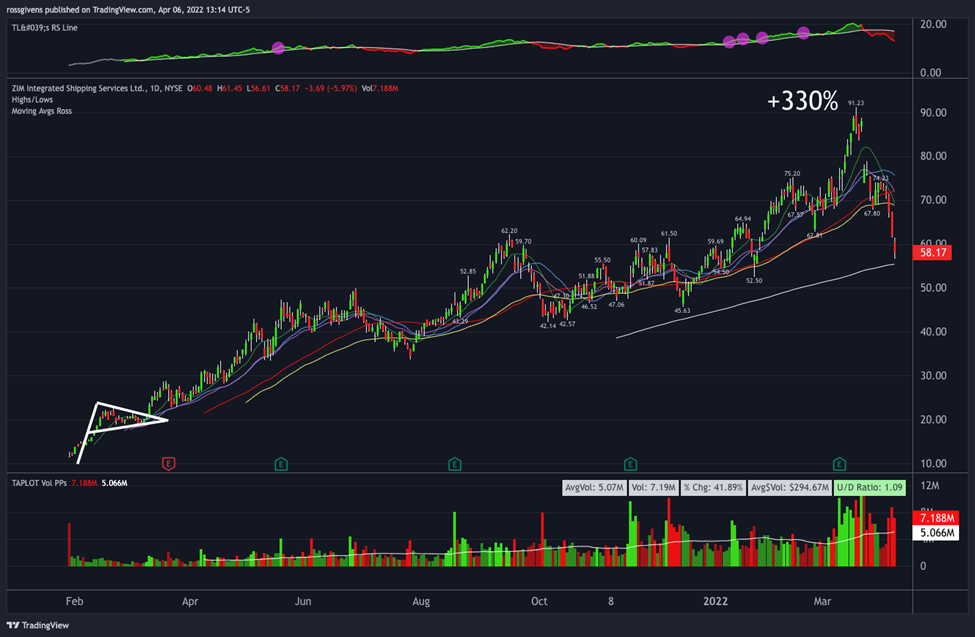Select the earnings marker under the November candles

coord(630,463)
